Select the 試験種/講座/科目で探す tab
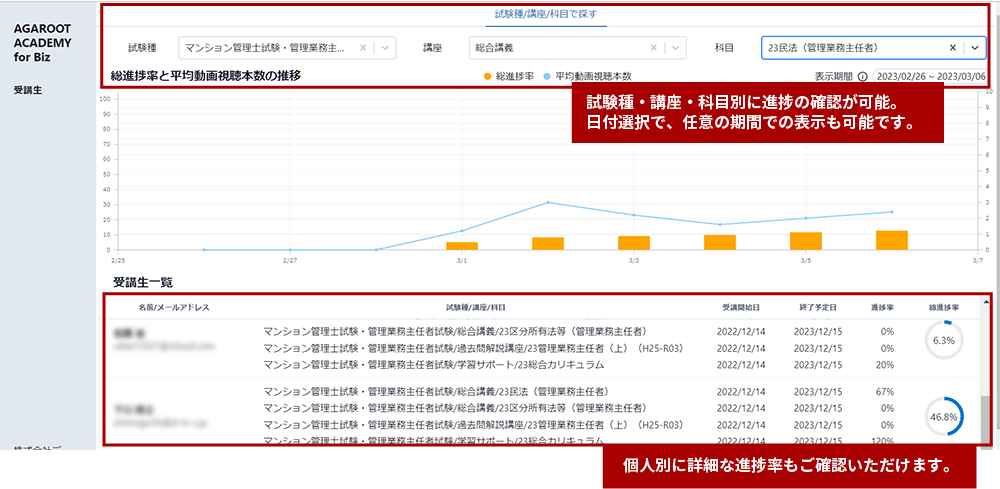Viewport: 1000px width, 489px height. tap(544, 15)
